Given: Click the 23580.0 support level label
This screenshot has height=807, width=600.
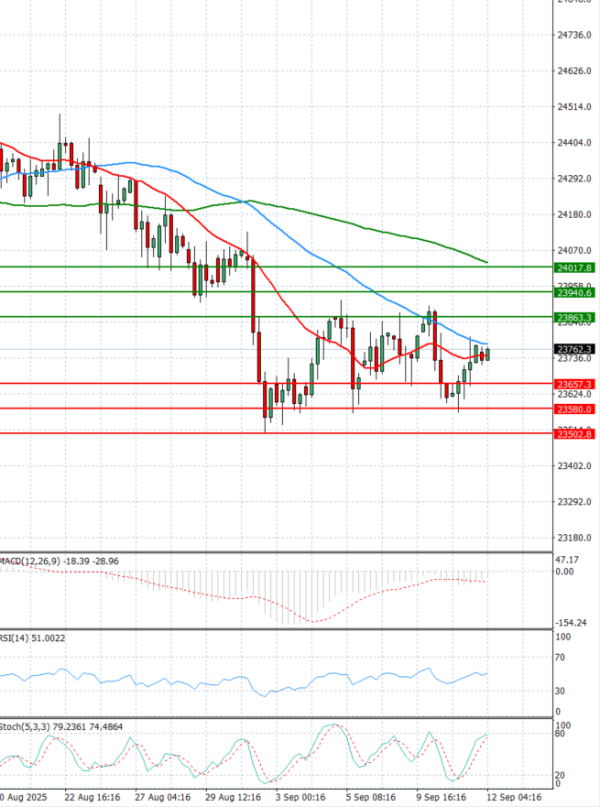Looking at the screenshot, I should (574, 409).
